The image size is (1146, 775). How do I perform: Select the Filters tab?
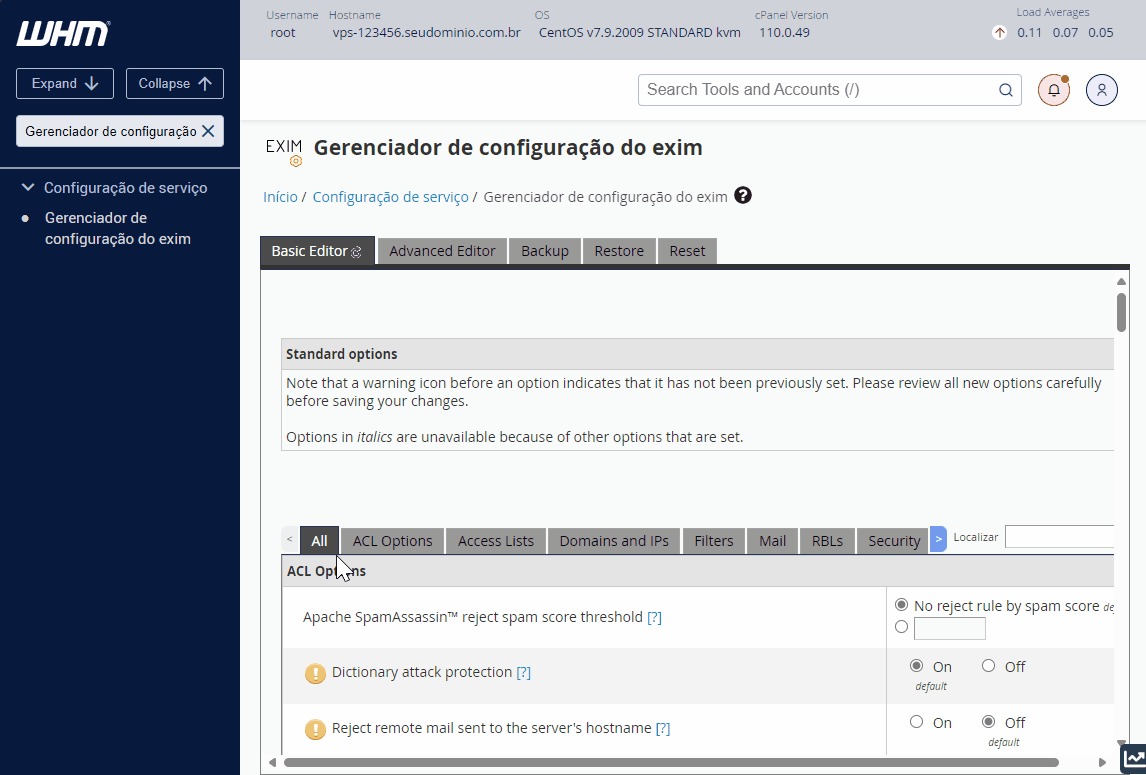(714, 541)
